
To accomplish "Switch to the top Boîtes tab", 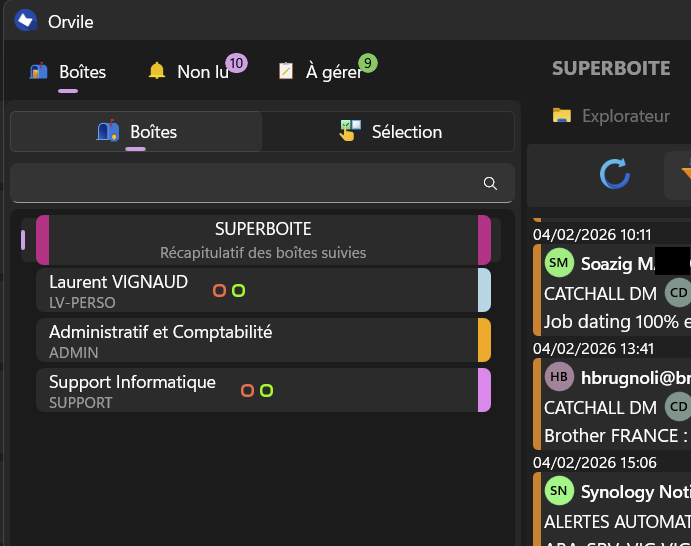I will click(x=70, y=72).
